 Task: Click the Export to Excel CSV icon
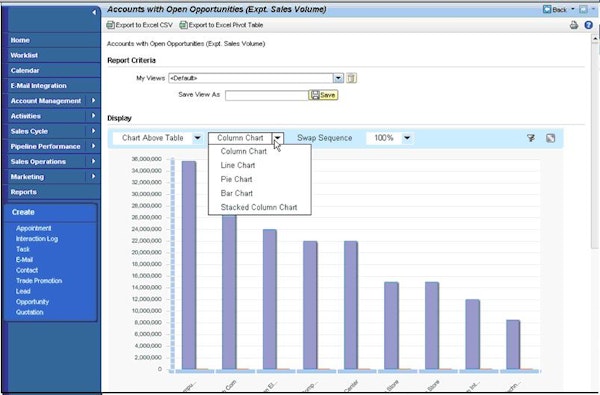[x=111, y=25]
